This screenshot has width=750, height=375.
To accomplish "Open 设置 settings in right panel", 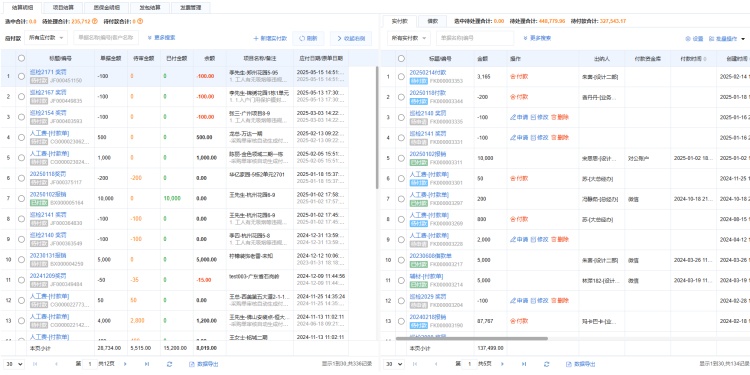I will [694, 39].
